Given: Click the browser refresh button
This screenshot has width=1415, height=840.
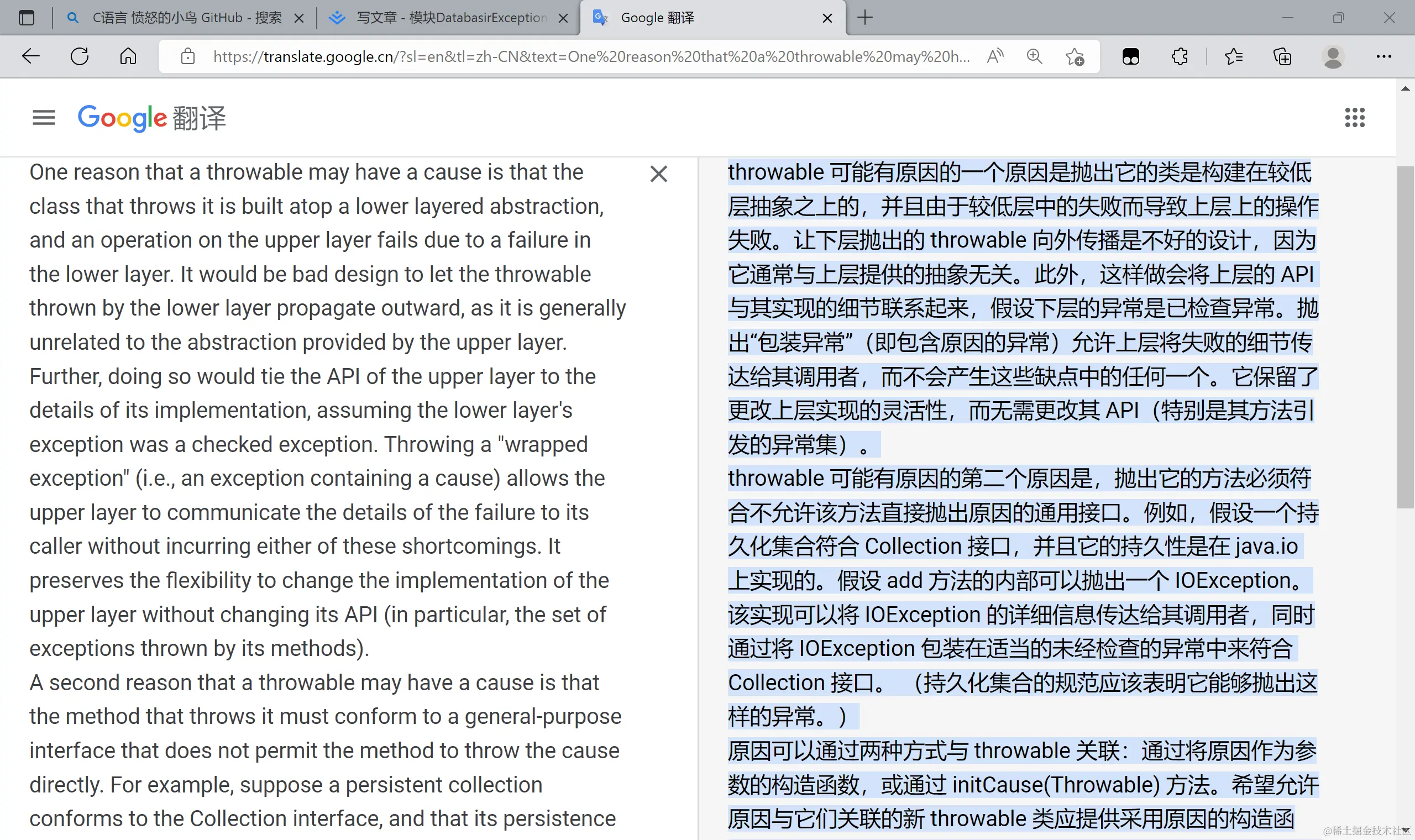Looking at the screenshot, I should (80, 56).
